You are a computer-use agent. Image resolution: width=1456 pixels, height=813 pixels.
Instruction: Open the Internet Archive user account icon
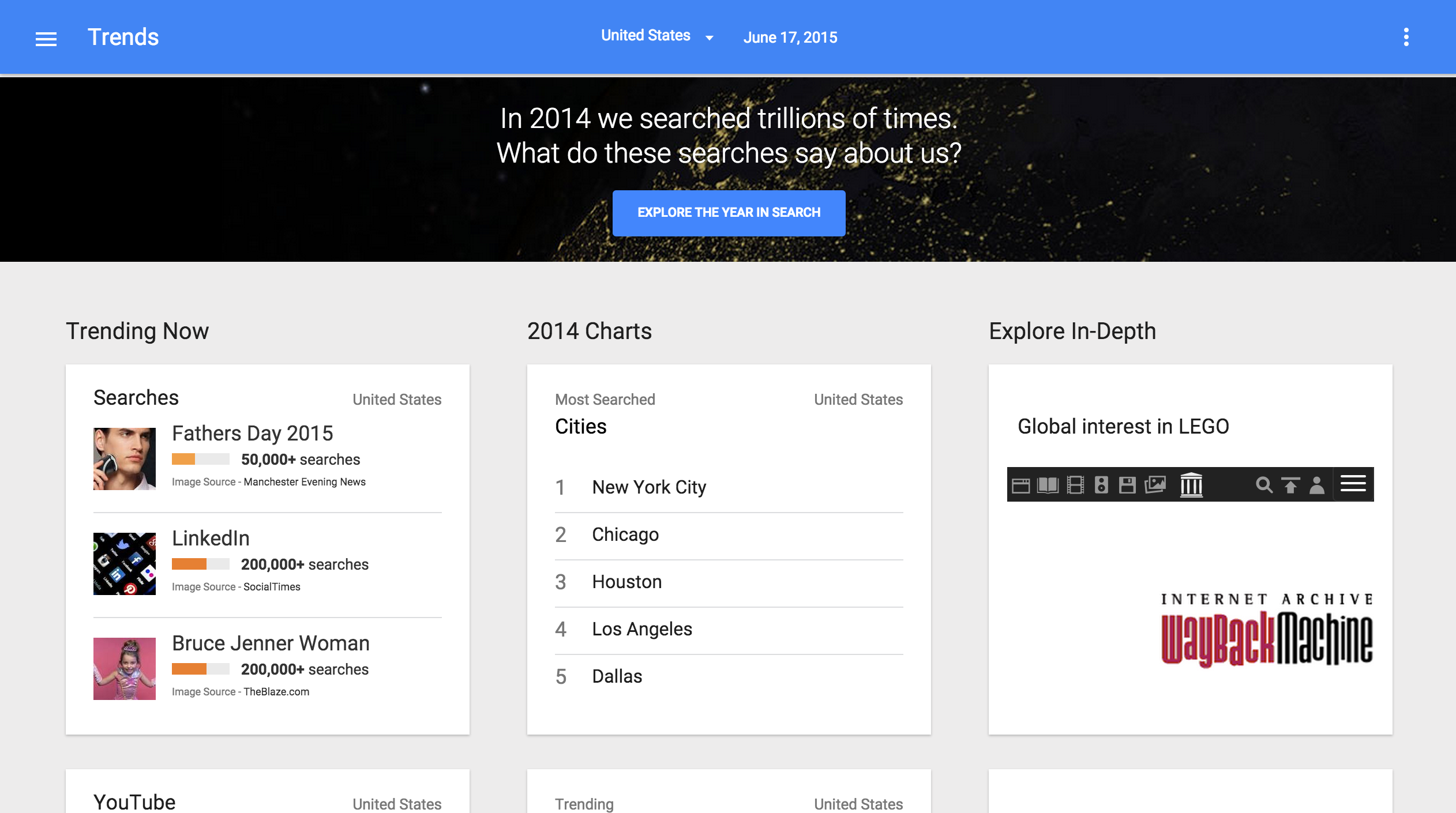tap(1317, 485)
